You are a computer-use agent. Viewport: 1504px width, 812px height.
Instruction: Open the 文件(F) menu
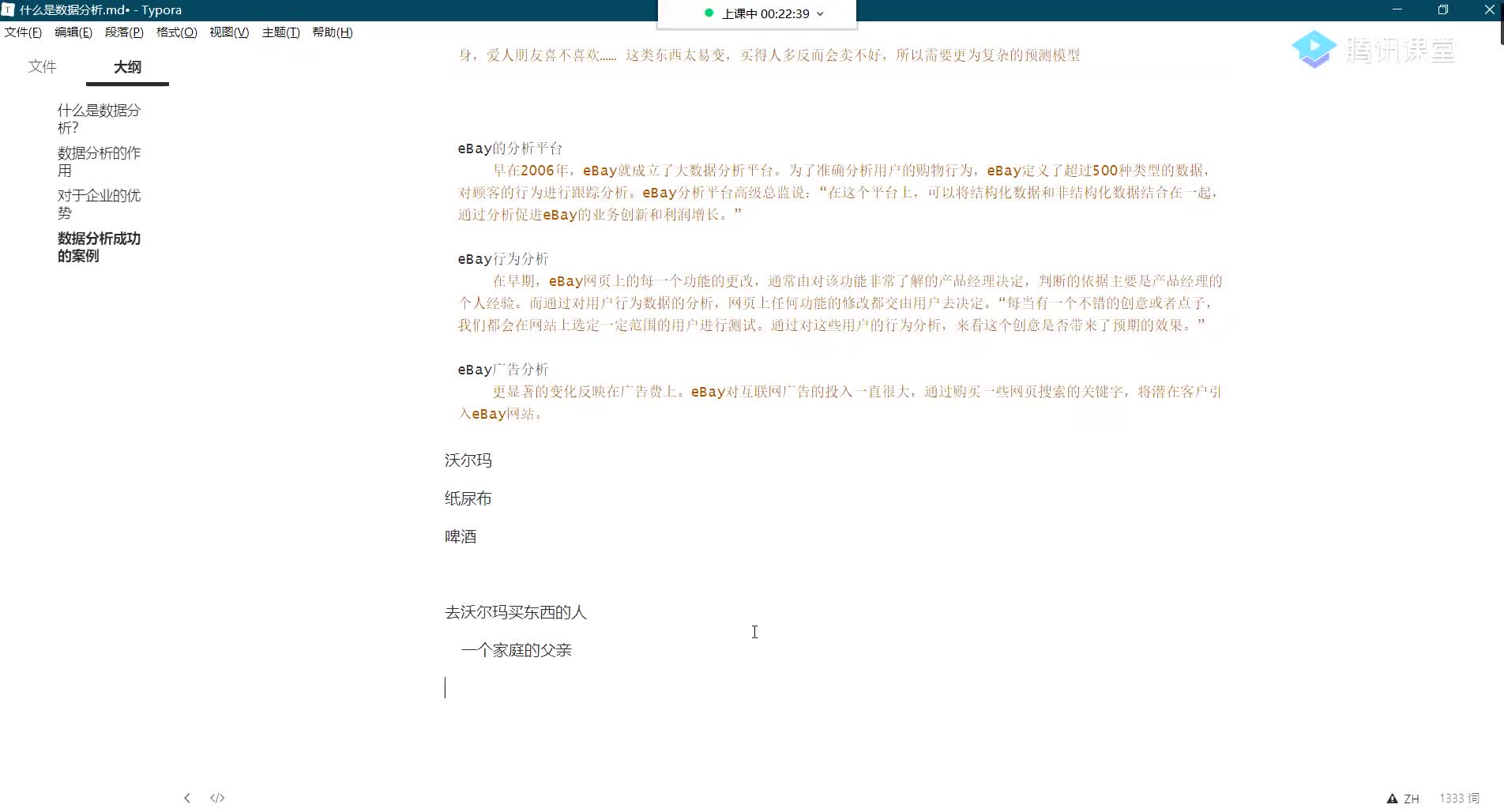(23, 32)
